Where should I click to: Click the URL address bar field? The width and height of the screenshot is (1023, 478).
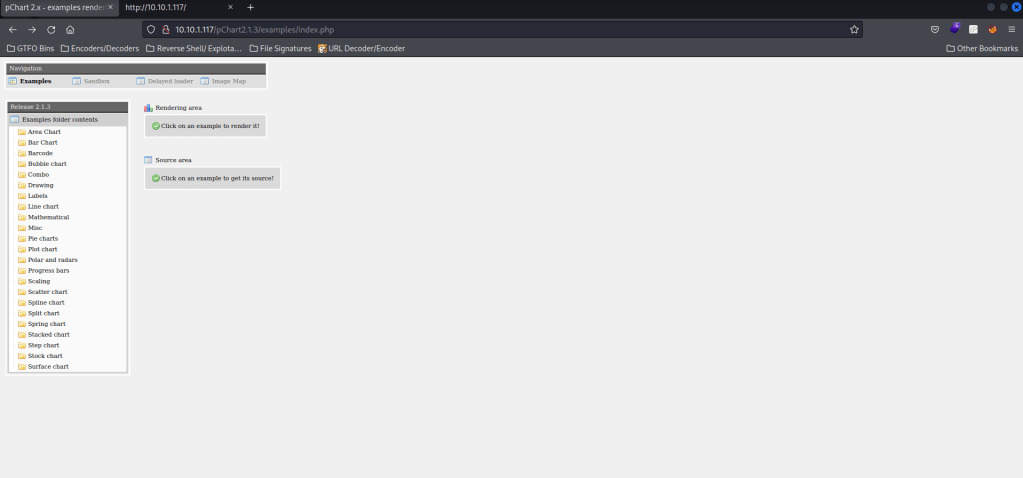500,30
